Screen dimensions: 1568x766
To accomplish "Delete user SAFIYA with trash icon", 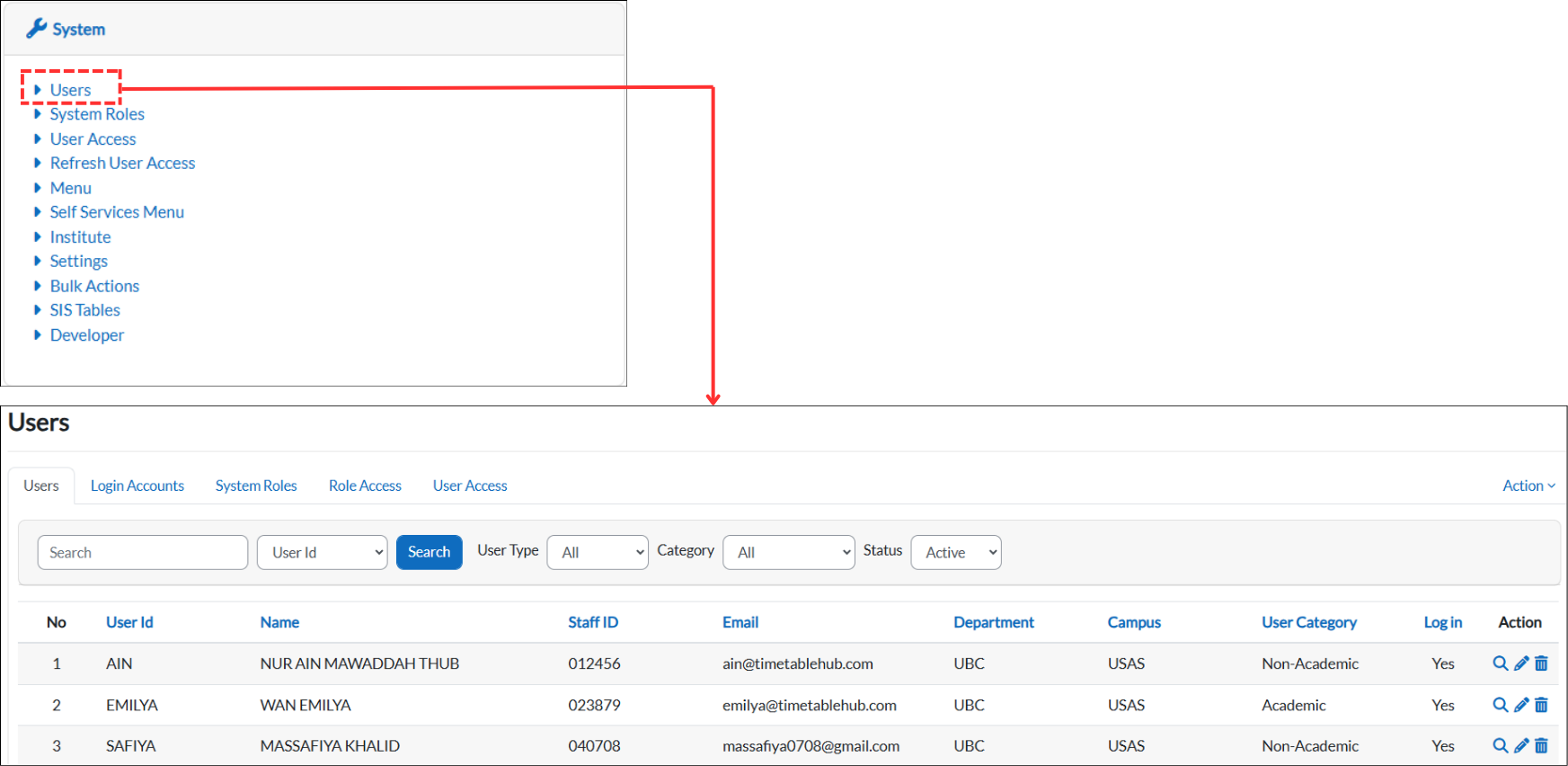I will click(1541, 745).
